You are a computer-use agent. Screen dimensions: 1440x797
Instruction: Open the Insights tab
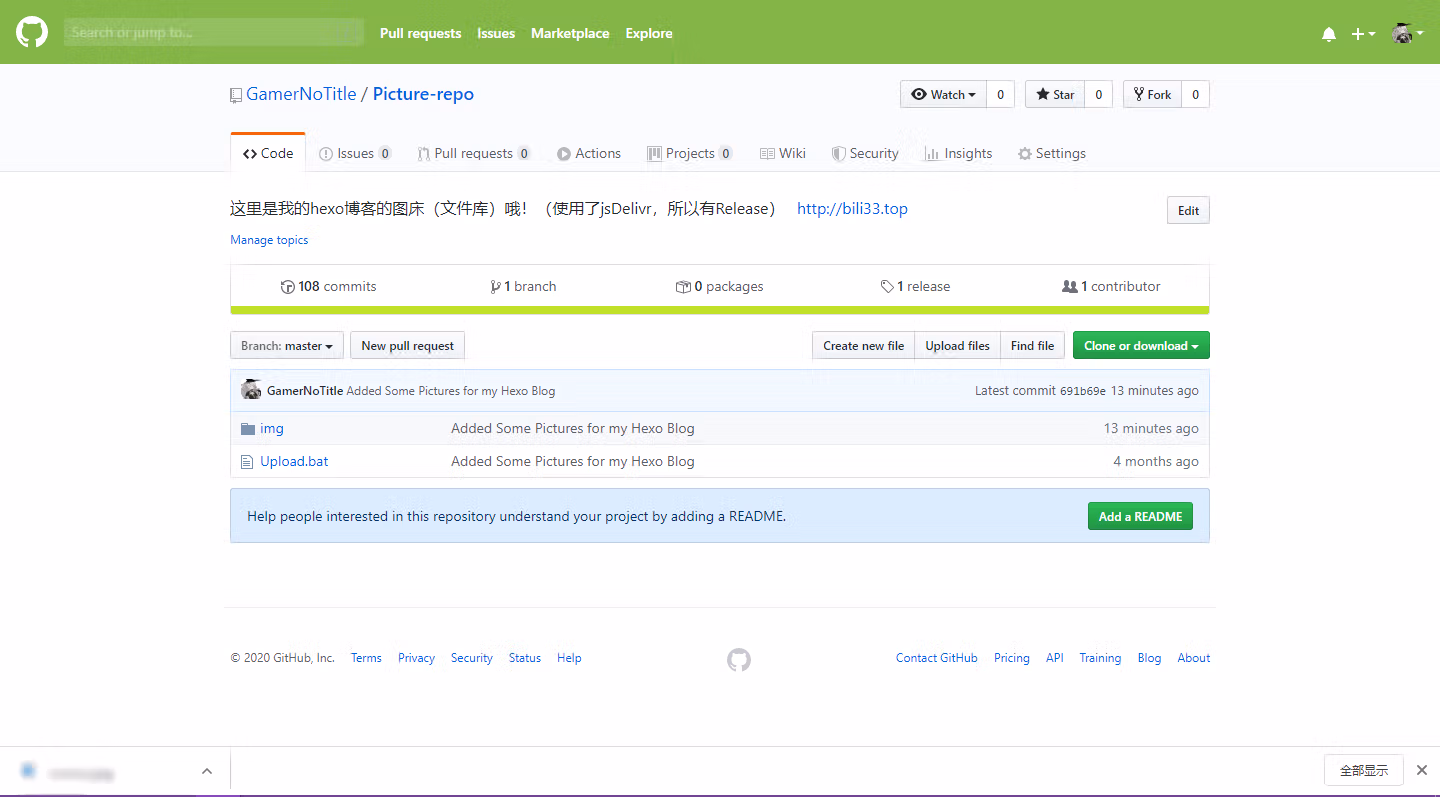pyautogui.click(x=958, y=153)
